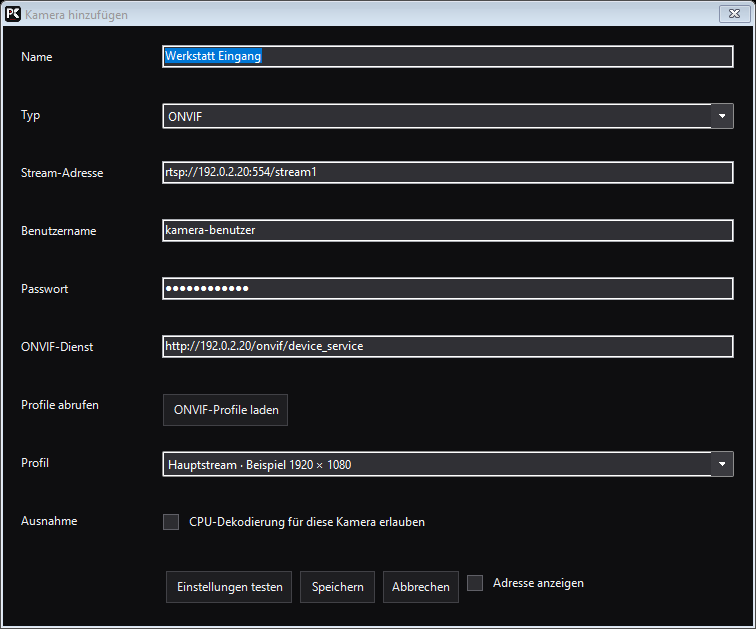Click the Benutzername label
The height and width of the screenshot is (629, 756).
[x=59, y=231]
